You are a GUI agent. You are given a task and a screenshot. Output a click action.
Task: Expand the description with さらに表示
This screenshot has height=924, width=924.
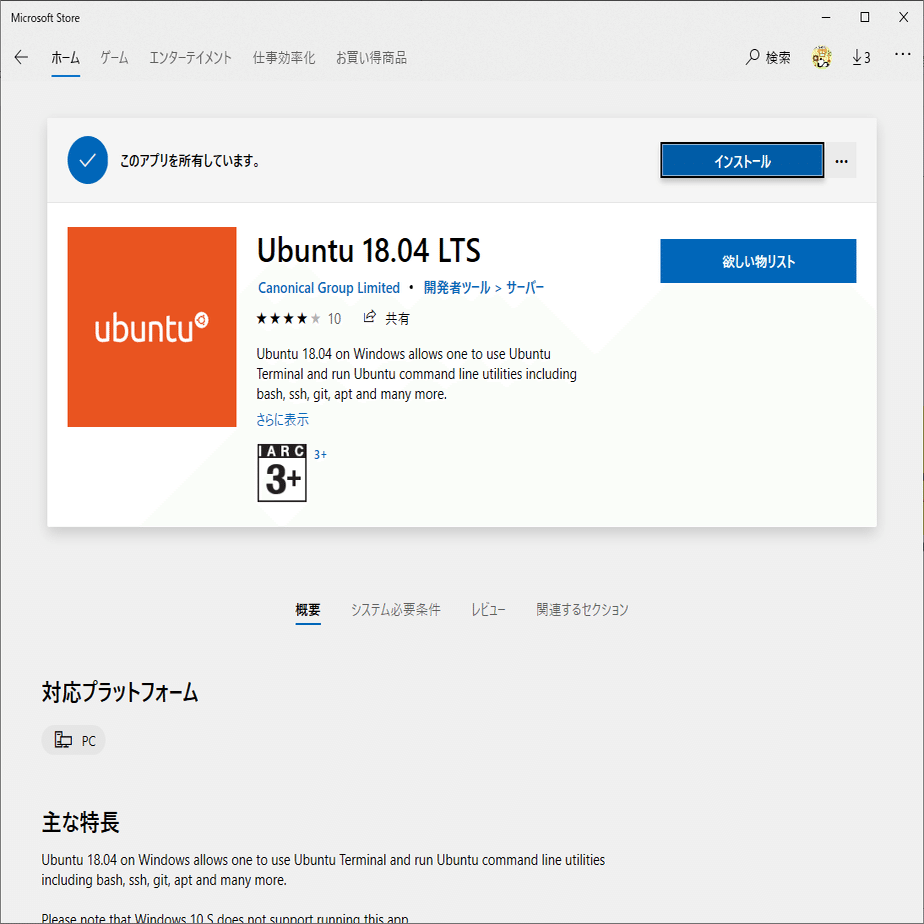(x=282, y=419)
